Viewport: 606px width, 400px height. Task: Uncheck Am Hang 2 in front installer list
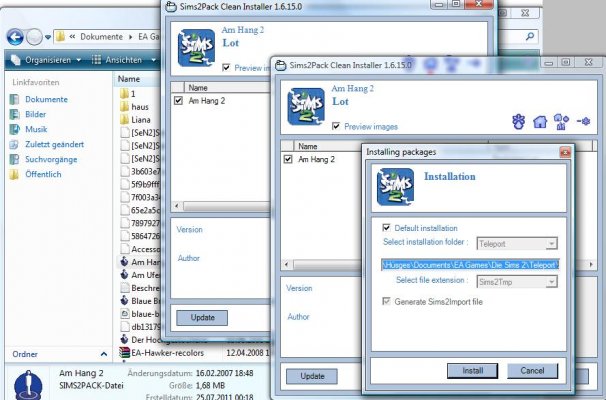(288, 159)
